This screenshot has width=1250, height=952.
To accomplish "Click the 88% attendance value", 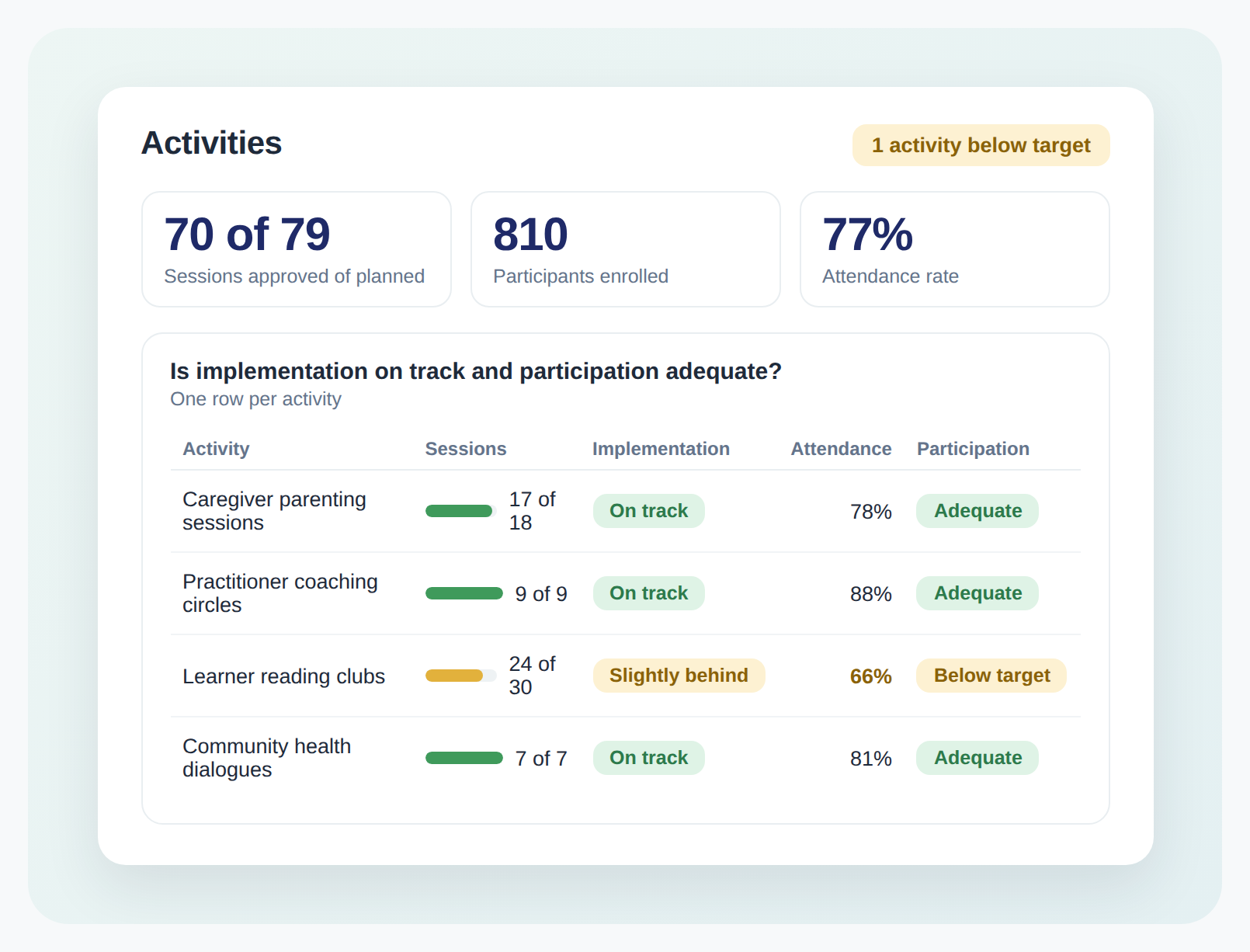I will tap(871, 594).
